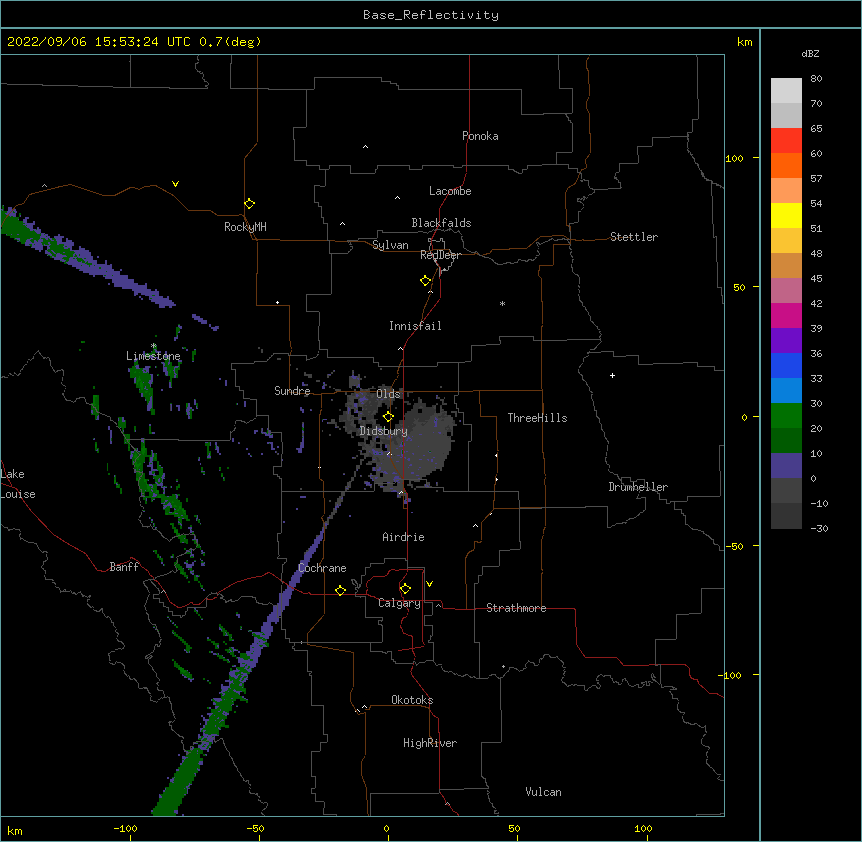The image size is (862, 842).
Task: Click the Vulcan label
Action: (543, 792)
